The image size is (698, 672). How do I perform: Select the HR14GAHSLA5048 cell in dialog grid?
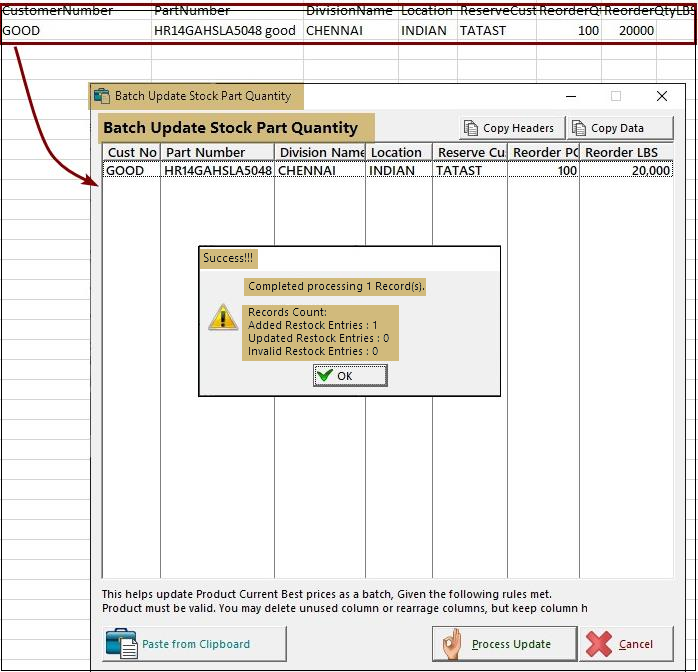217,170
